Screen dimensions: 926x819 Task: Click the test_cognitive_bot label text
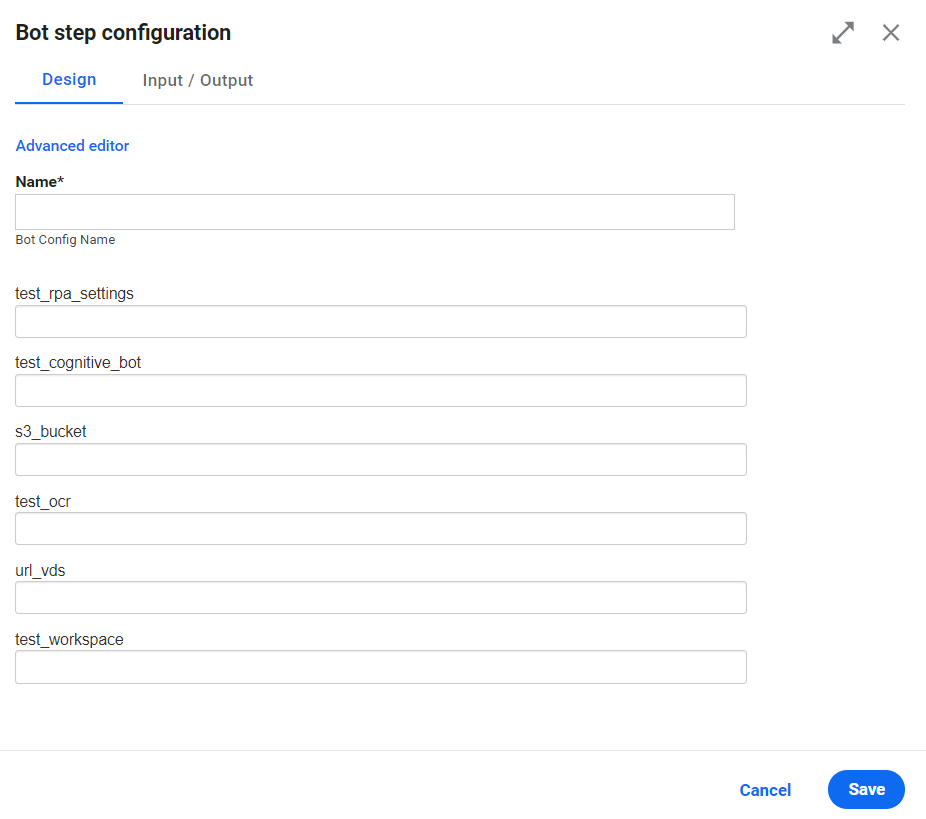tap(78, 363)
